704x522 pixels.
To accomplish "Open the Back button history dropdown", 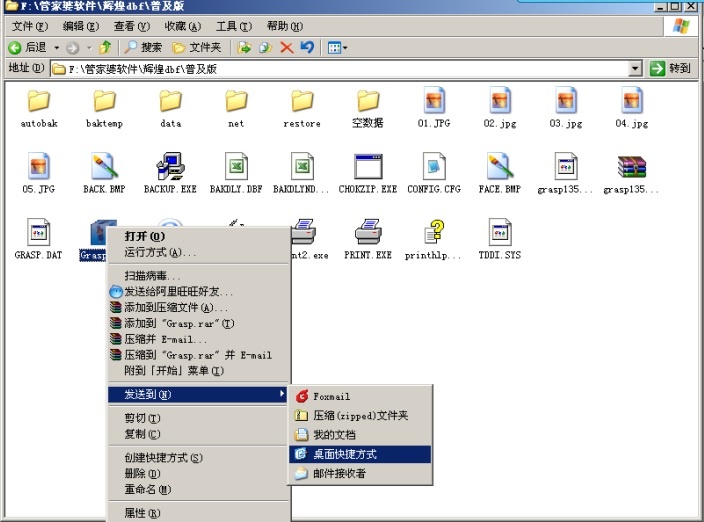I will tap(57, 47).
